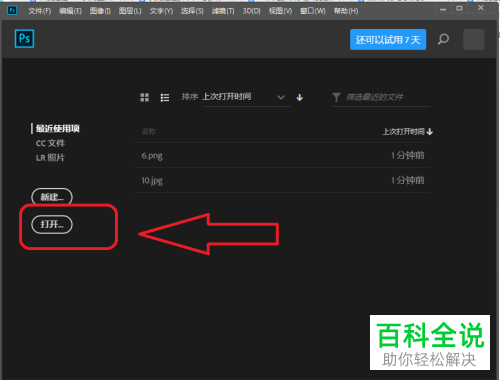
Task: Open the 滤镜(T) menu
Action: tap(223, 11)
